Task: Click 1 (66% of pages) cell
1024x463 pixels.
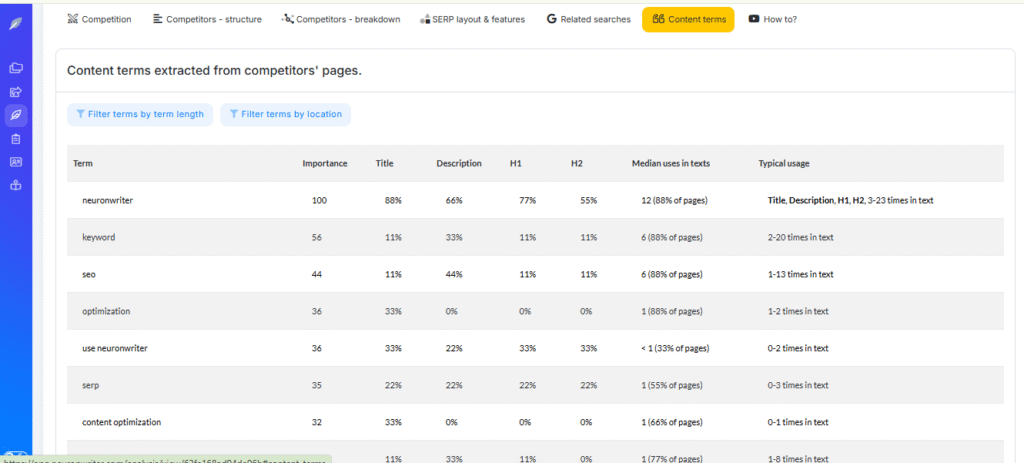Action: coord(671,423)
